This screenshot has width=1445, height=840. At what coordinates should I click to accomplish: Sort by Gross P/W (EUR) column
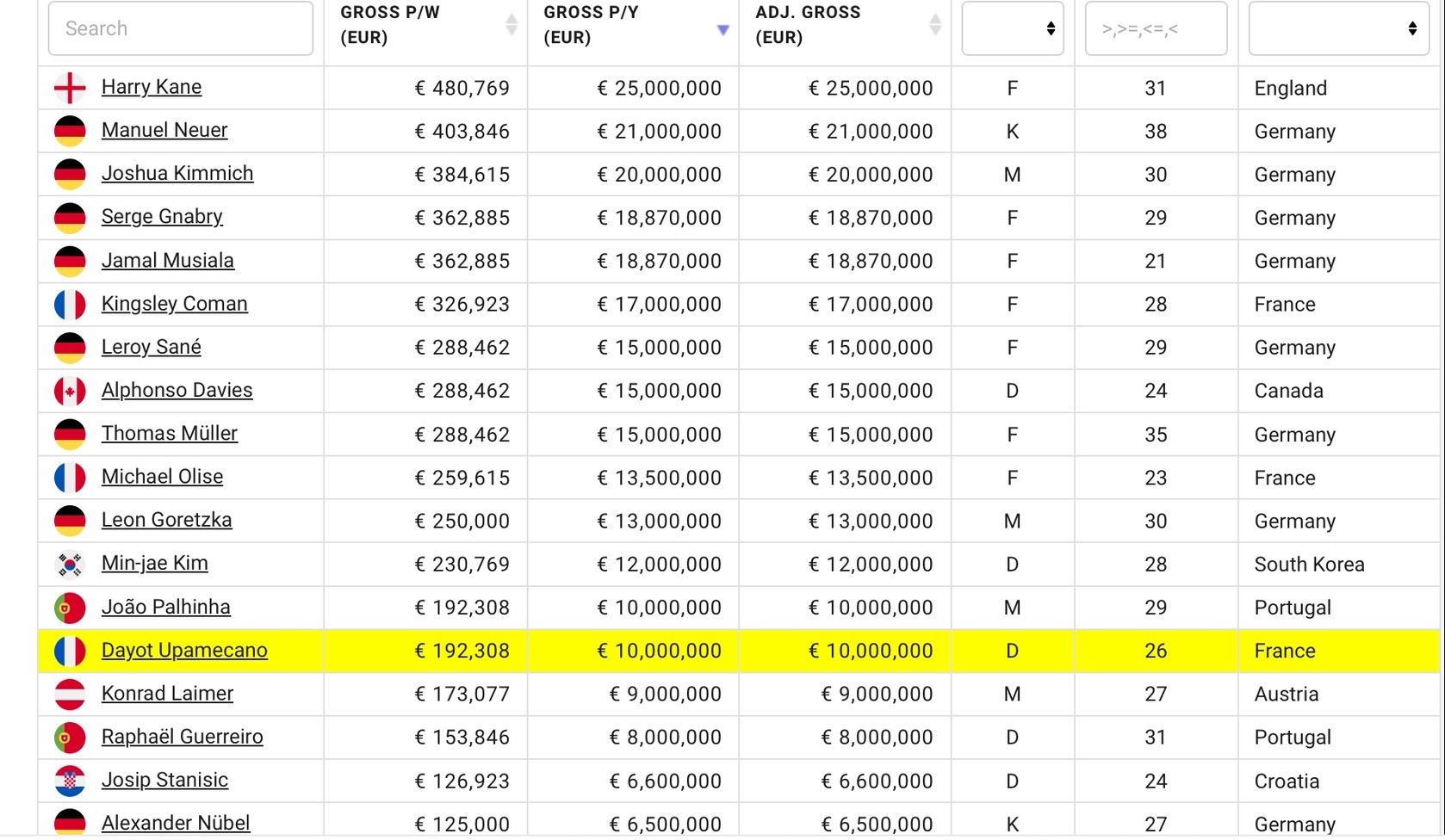[x=511, y=25]
